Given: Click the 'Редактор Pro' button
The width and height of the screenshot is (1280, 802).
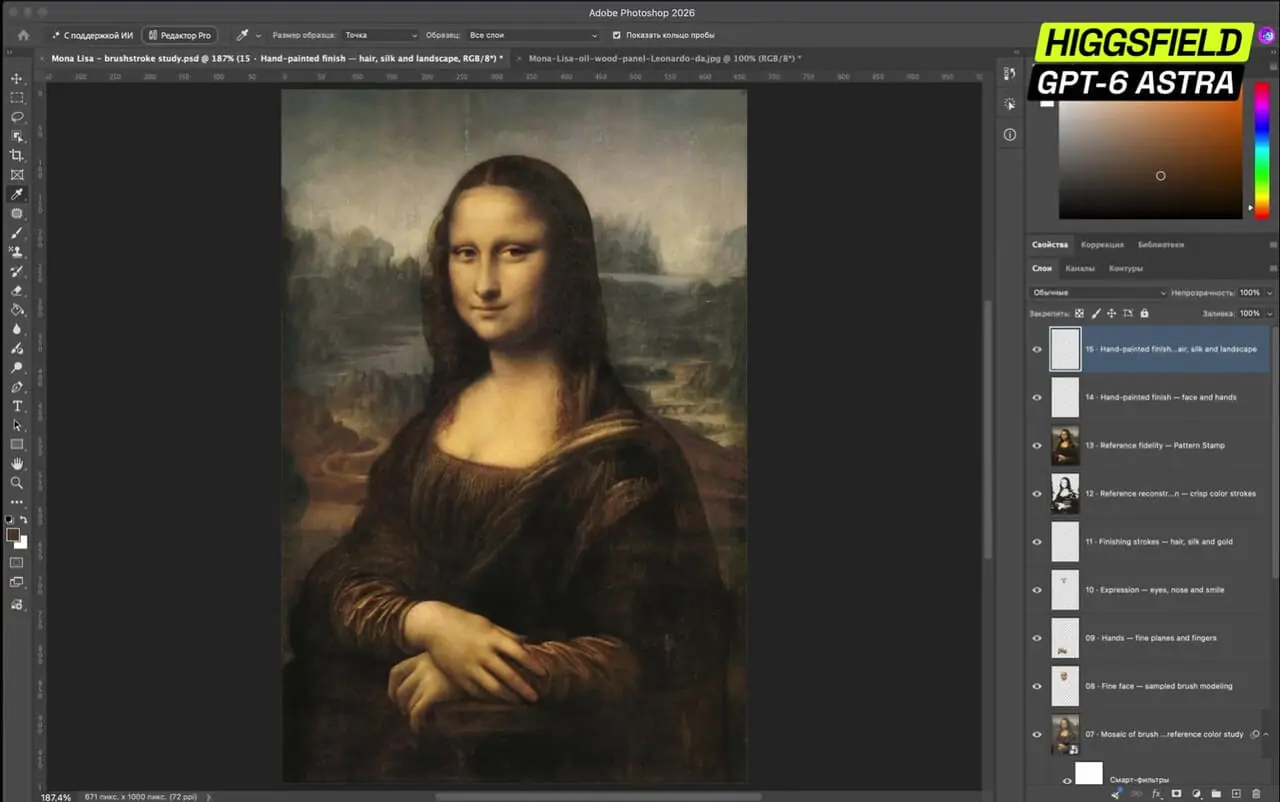Looking at the screenshot, I should tap(180, 35).
